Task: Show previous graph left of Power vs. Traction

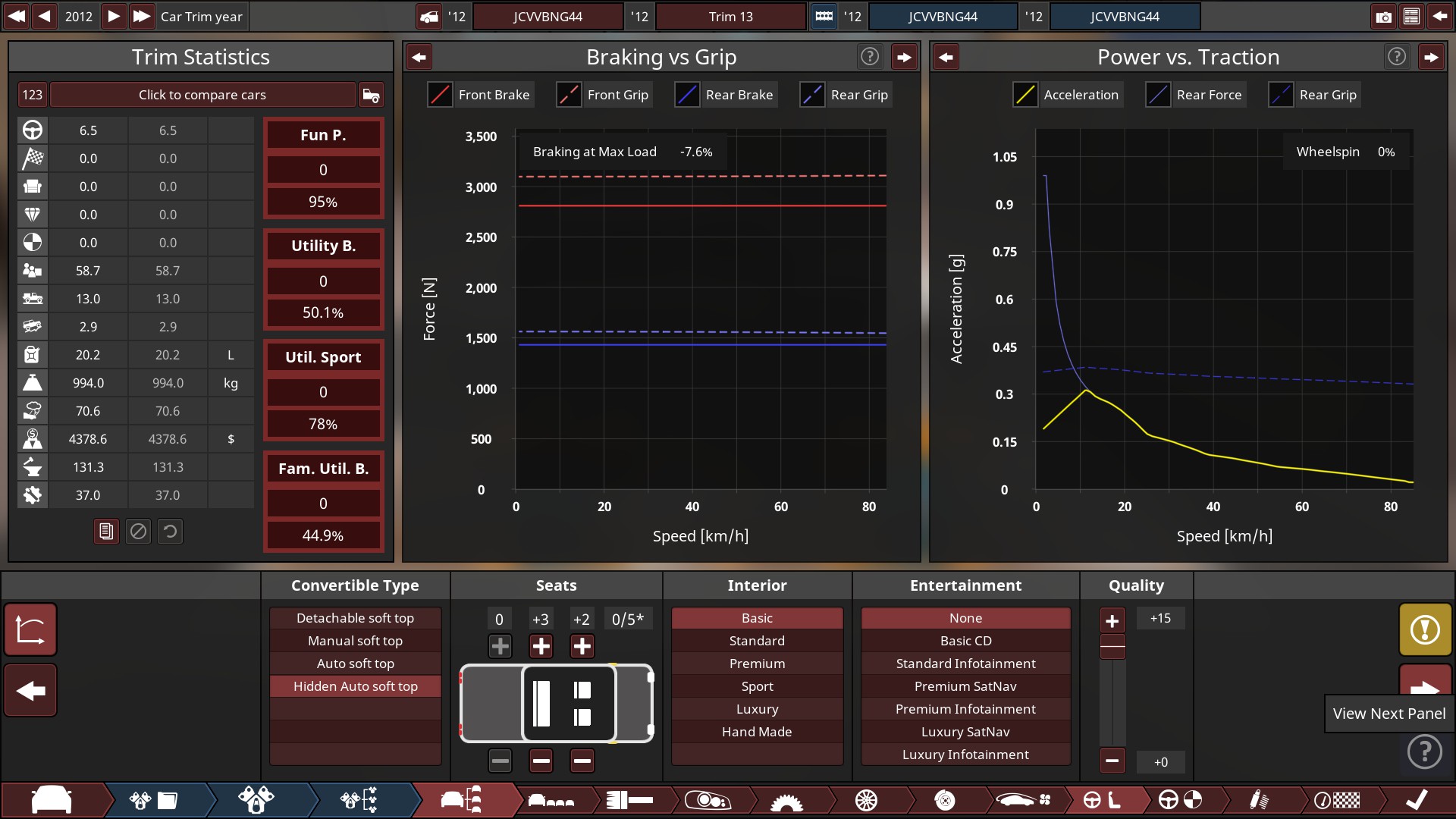Action: (x=946, y=57)
